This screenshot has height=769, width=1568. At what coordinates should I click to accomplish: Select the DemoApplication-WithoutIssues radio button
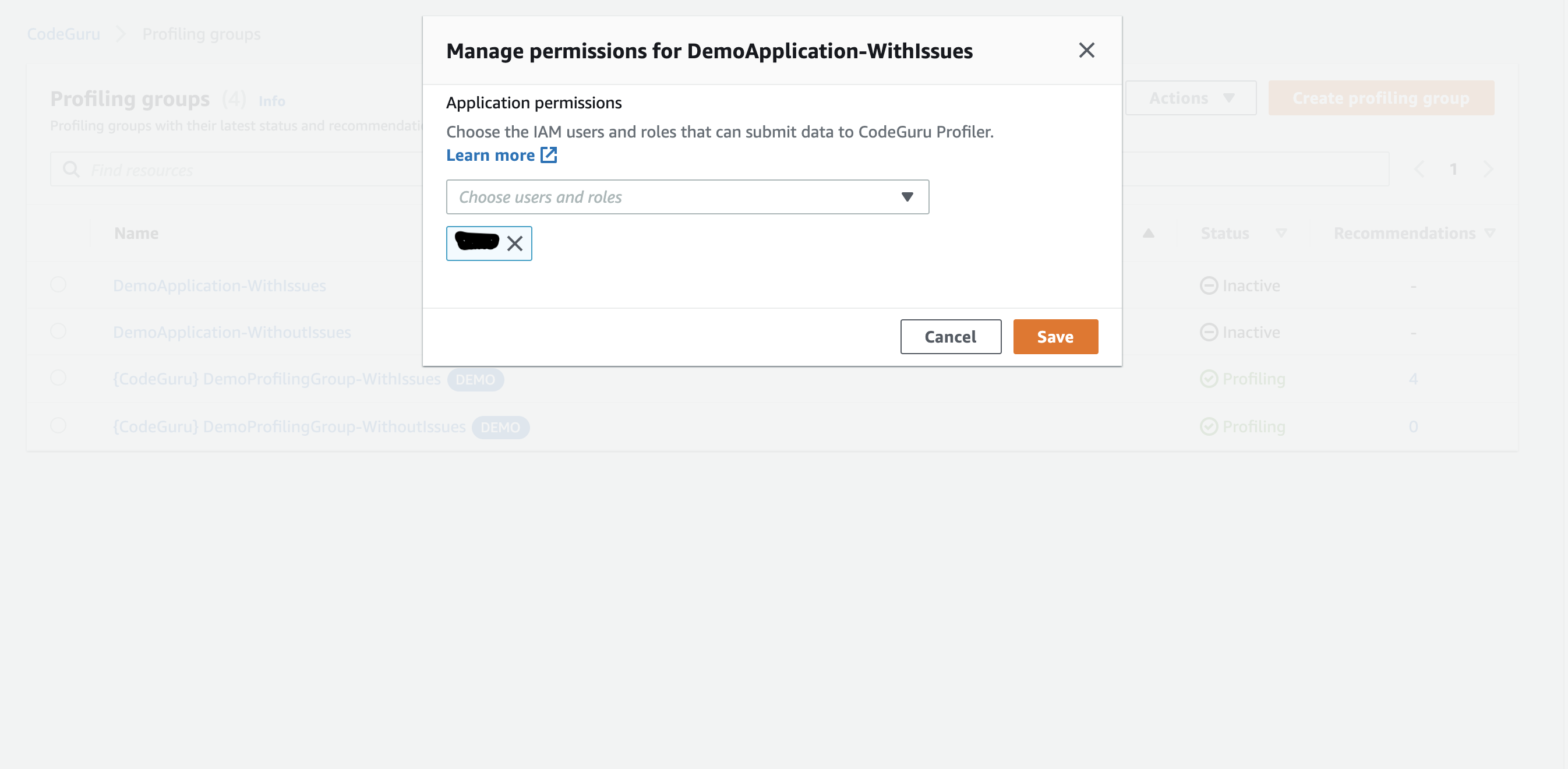click(58, 331)
